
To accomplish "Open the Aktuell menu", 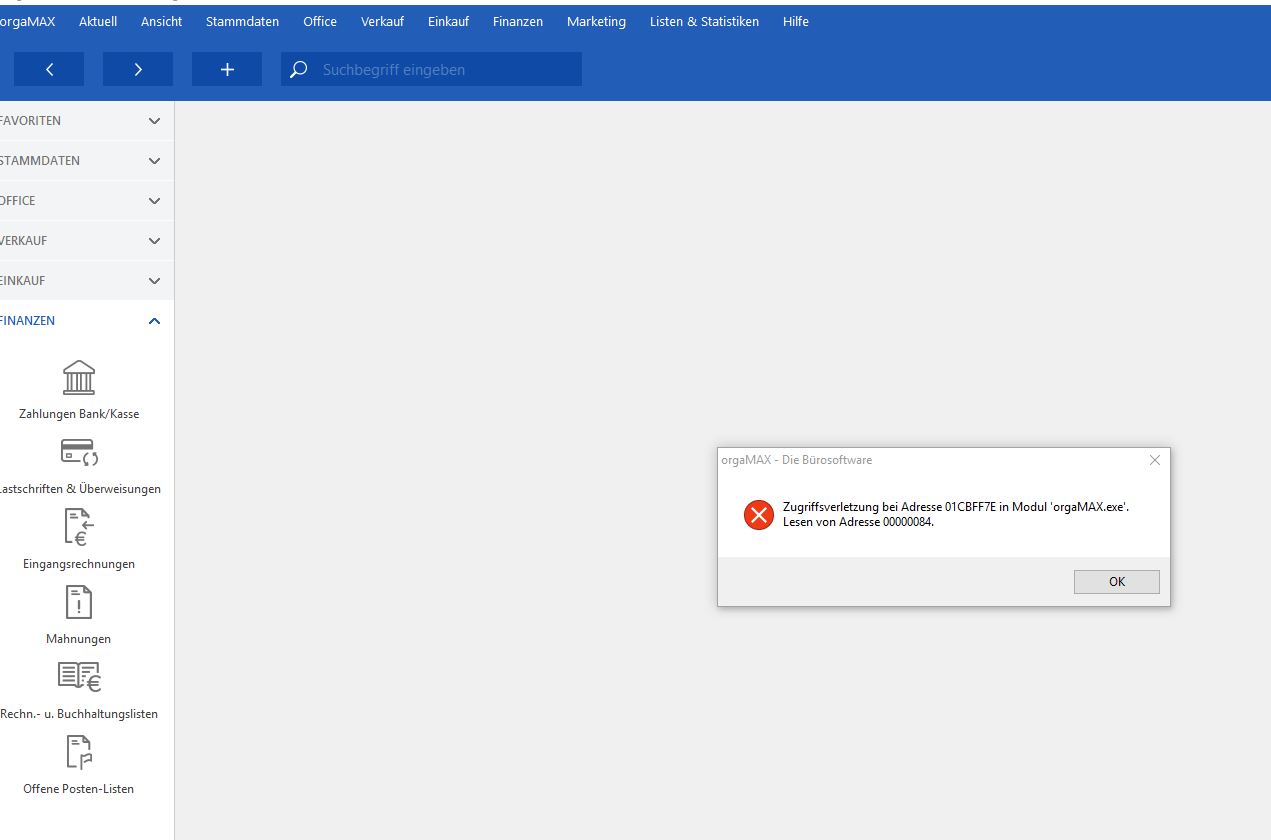I will (x=98, y=21).
